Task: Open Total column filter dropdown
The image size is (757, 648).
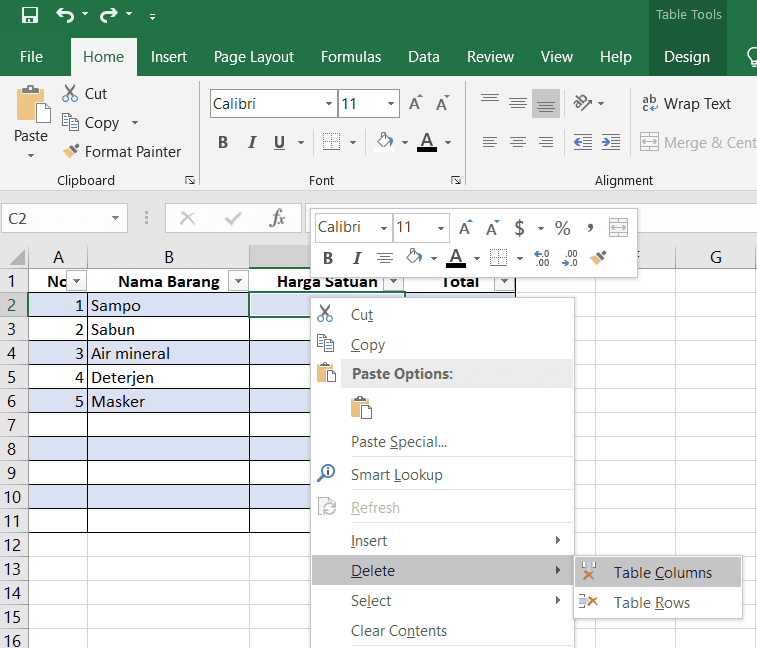Action: tap(505, 281)
